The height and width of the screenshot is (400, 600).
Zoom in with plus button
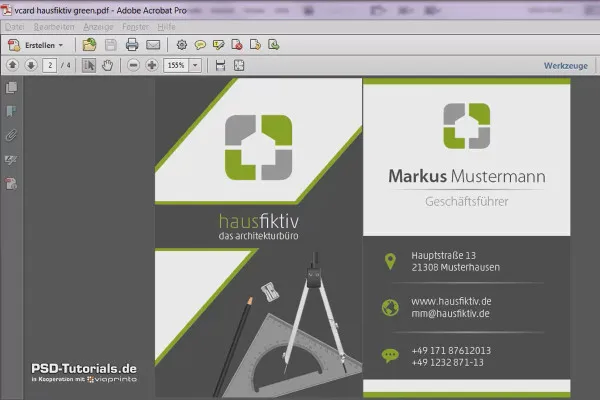(152, 65)
